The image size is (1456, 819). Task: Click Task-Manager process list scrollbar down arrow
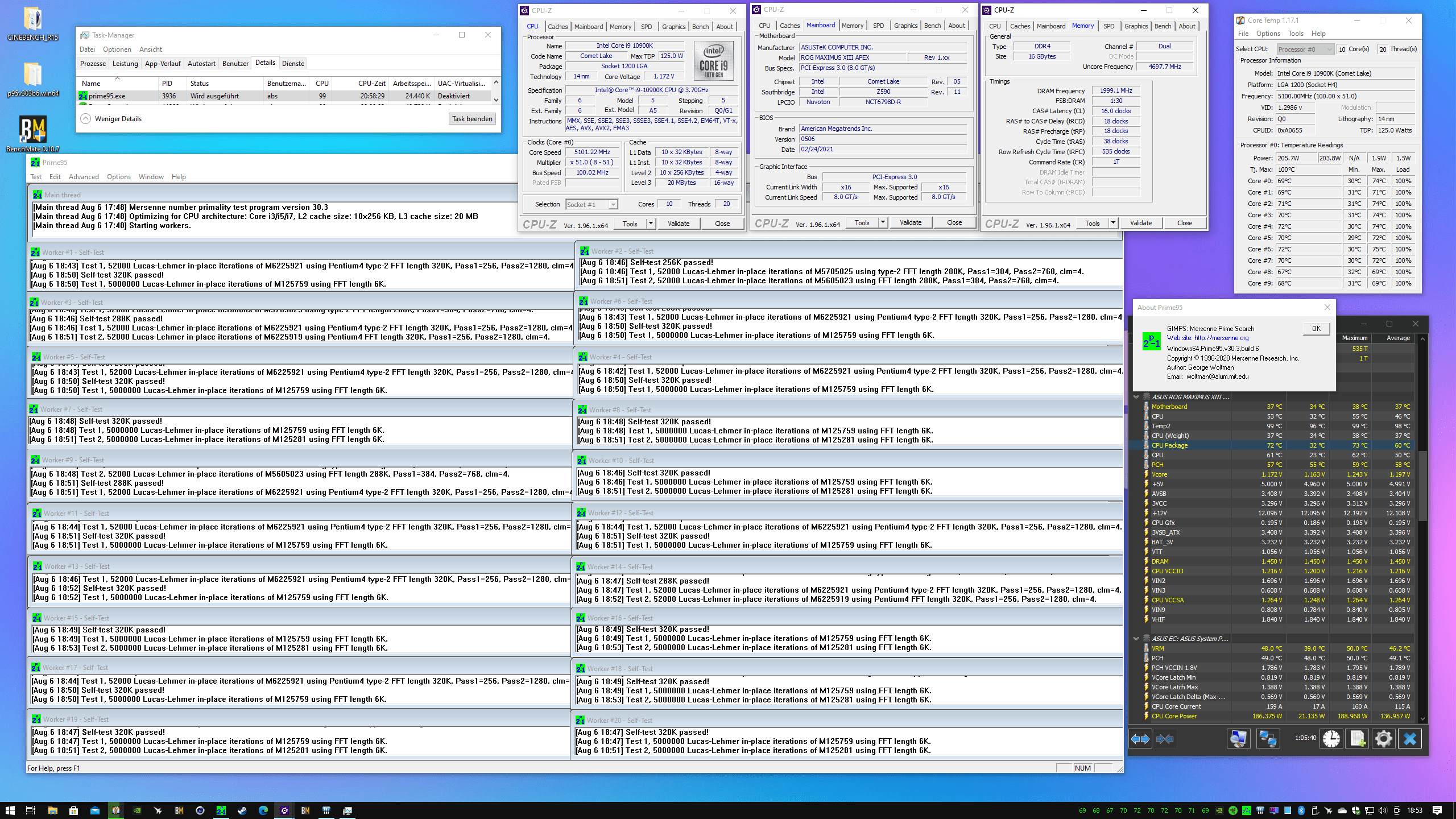point(496,99)
